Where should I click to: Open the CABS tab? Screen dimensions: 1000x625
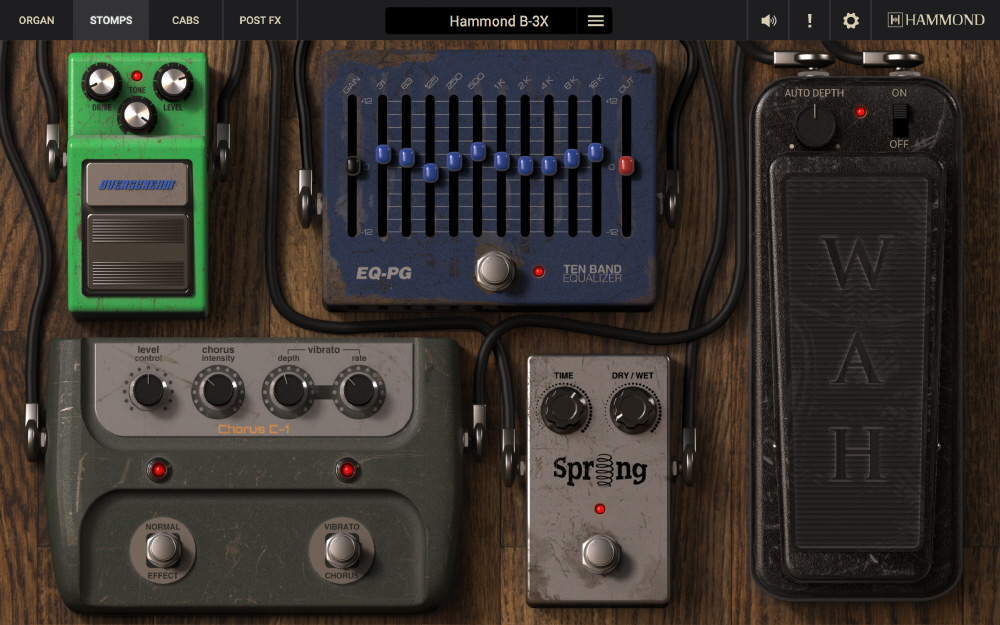click(186, 20)
